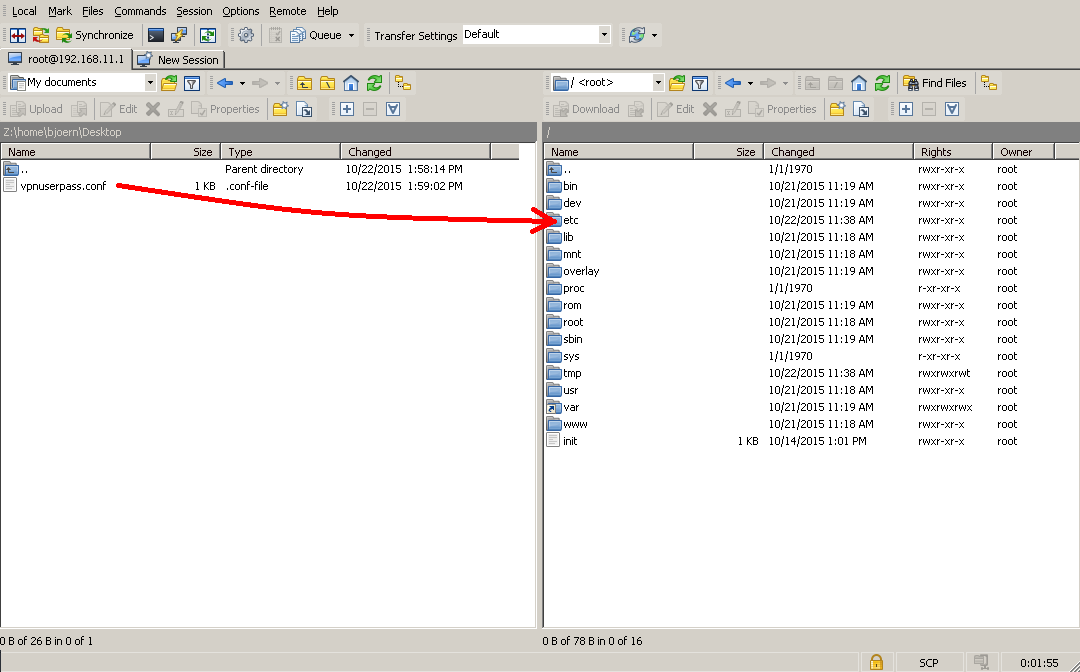Switch to the New Session tab

[179, 60]
